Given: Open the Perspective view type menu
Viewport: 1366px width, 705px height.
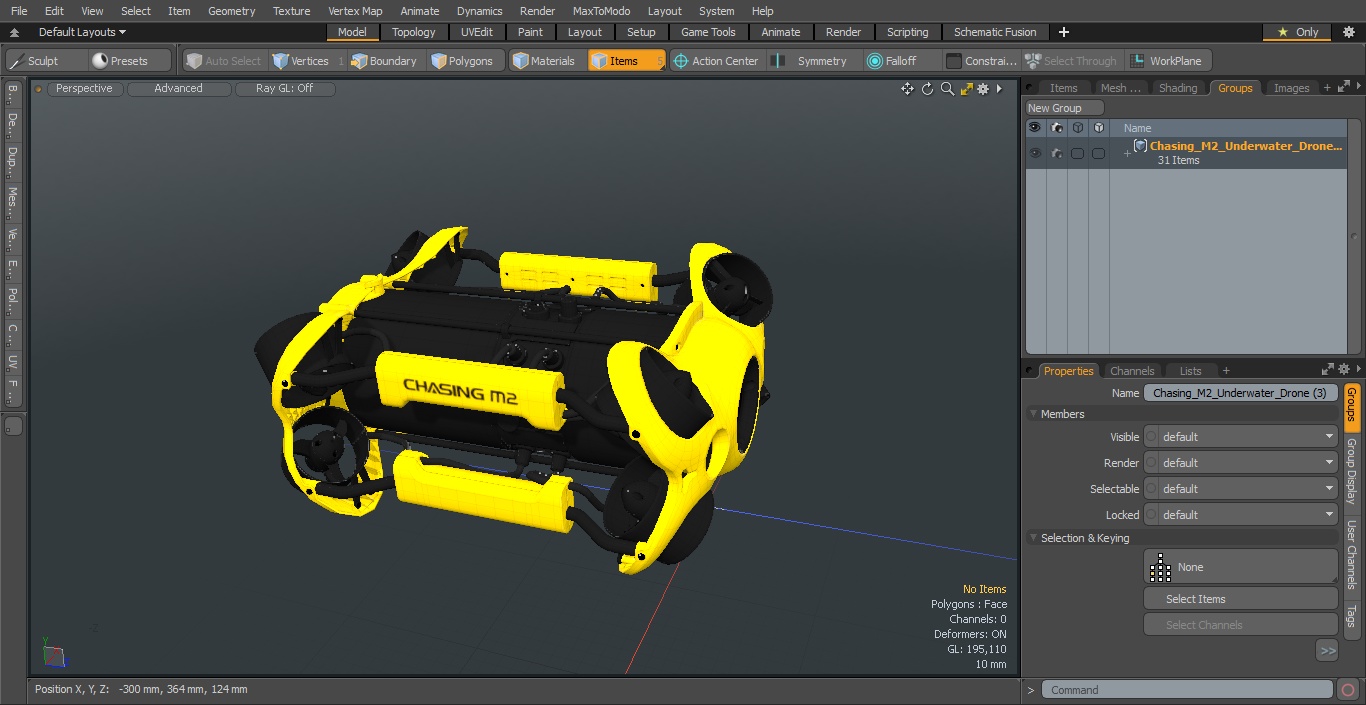Looking at the screenshot, I should (84, 88).
